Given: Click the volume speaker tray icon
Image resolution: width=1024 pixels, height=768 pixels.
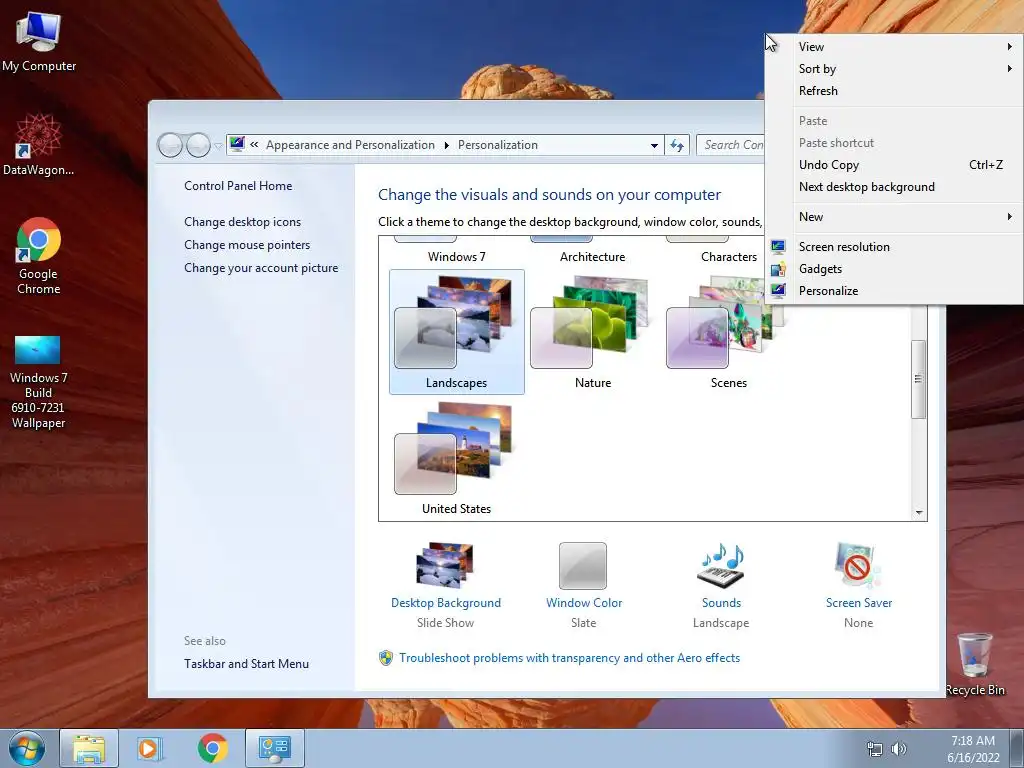Looking at the screenshot, I should pyautogui.click(x=899, y=749).
